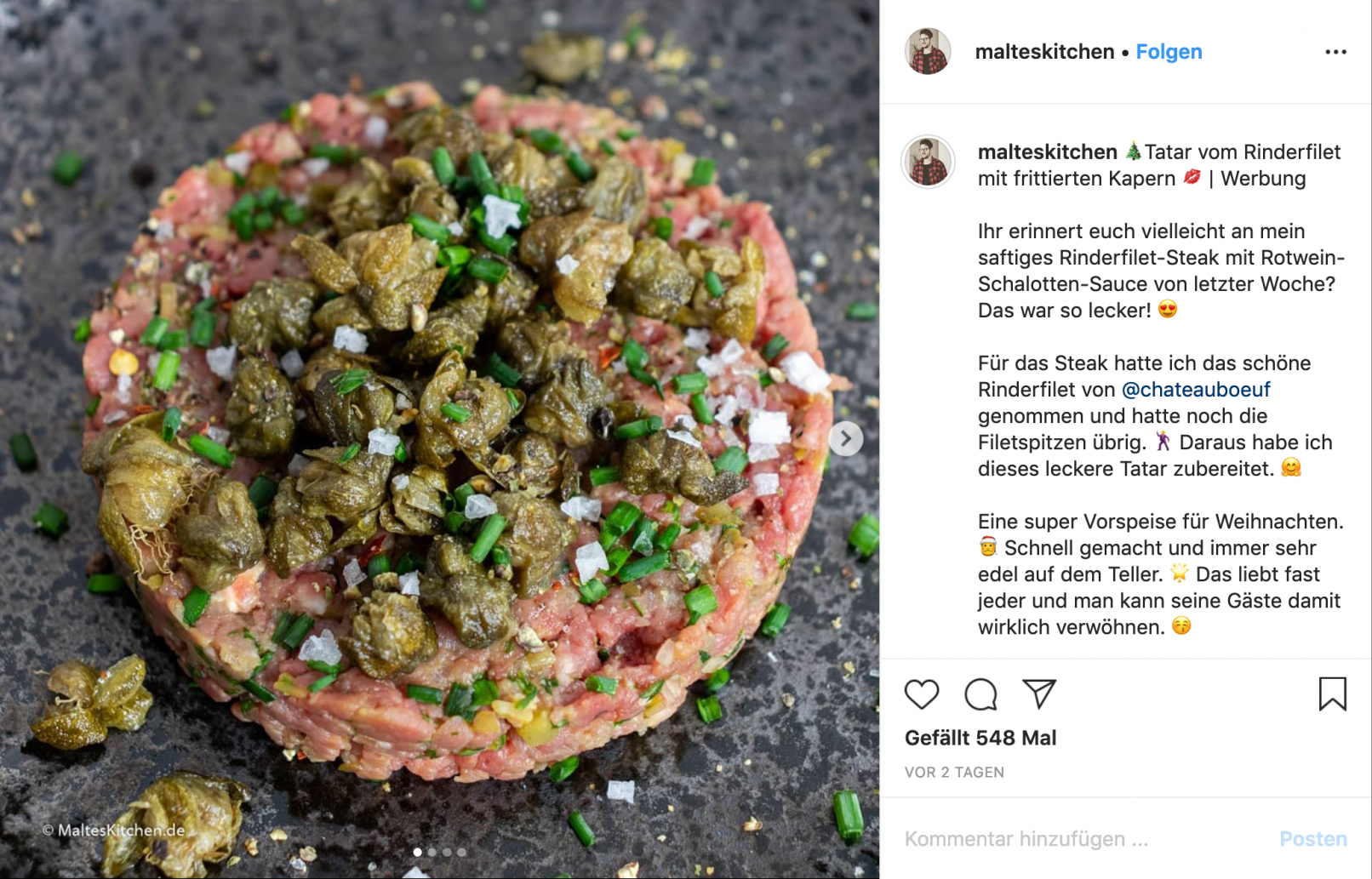Save the post with the bookmark icon
The width and height of the screenshot is (1372, 879).
[1332, 693]
